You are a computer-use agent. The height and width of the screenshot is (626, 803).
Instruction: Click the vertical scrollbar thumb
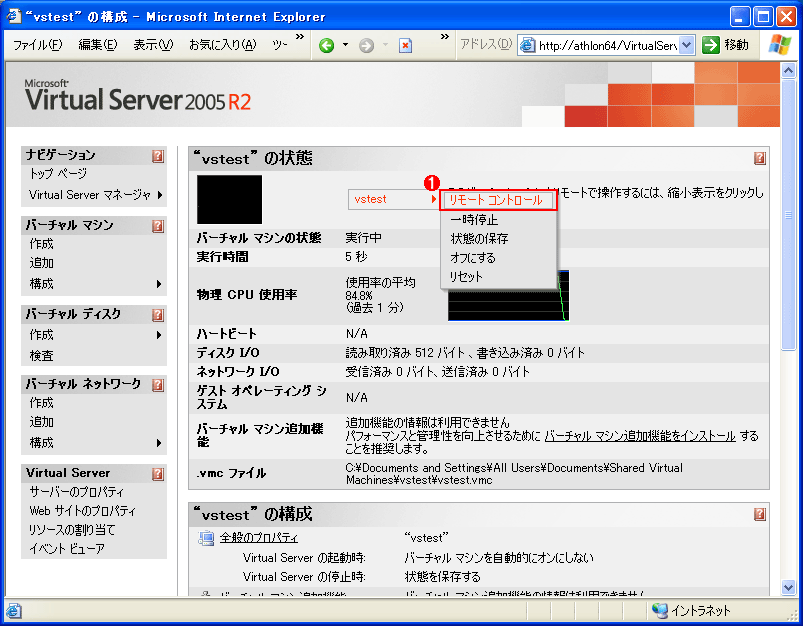(788, 214)
